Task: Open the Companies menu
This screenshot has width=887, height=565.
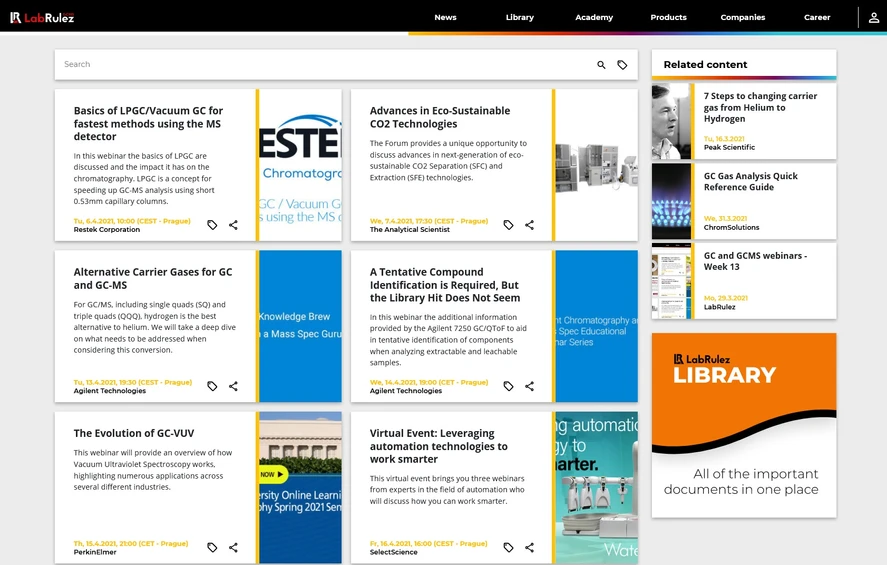Action: (743, 18)
